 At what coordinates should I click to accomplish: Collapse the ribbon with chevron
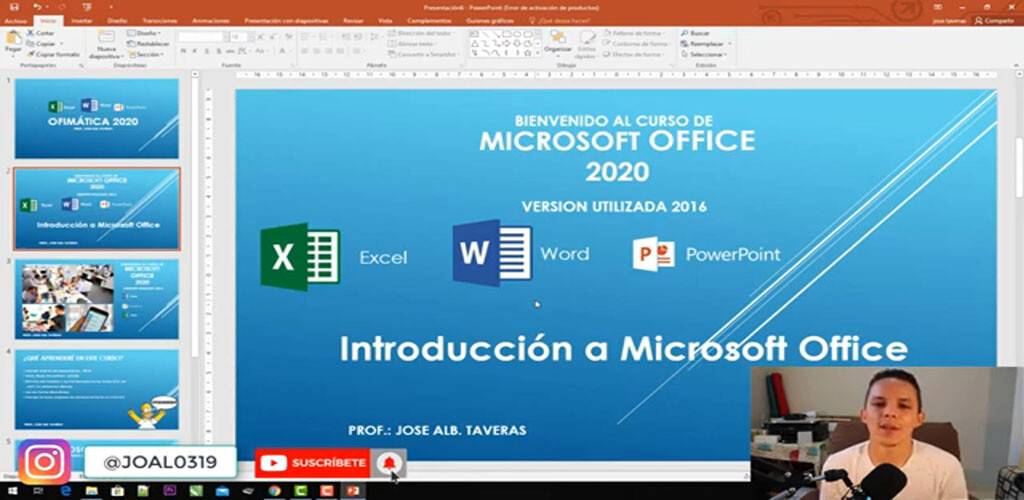point(1017,64)
